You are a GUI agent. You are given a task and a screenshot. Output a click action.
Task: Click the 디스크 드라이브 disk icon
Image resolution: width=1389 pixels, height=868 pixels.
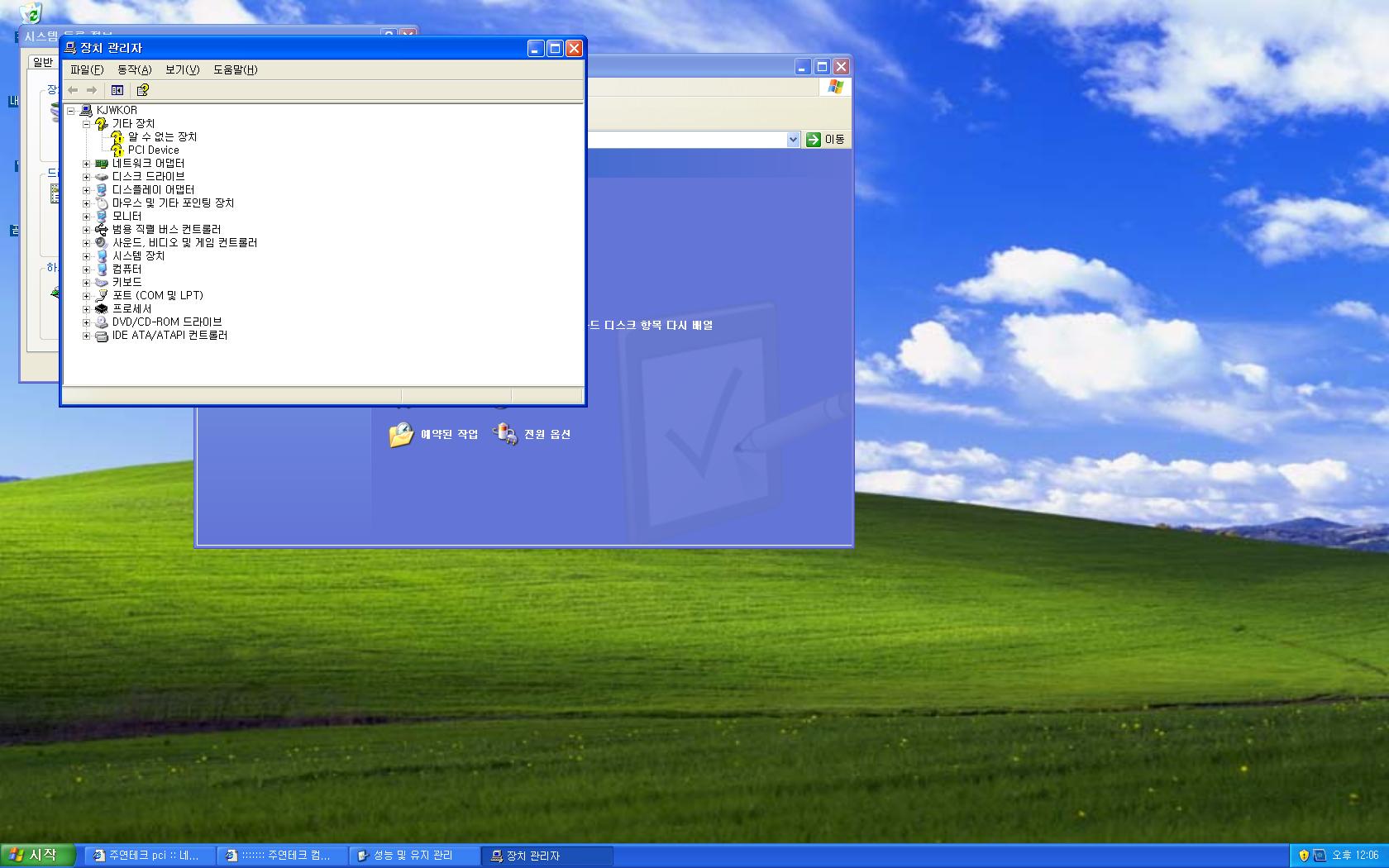[102, 176]
